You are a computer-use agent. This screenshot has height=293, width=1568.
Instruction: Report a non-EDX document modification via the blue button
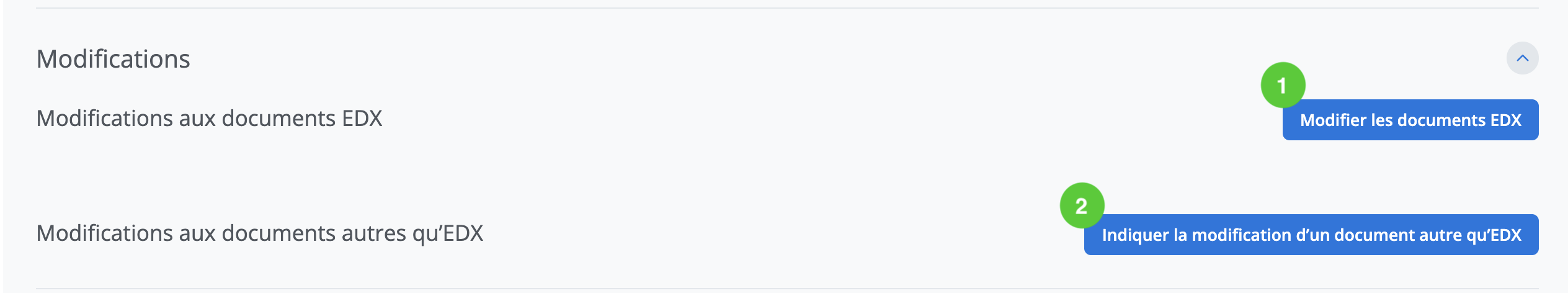1311,235
